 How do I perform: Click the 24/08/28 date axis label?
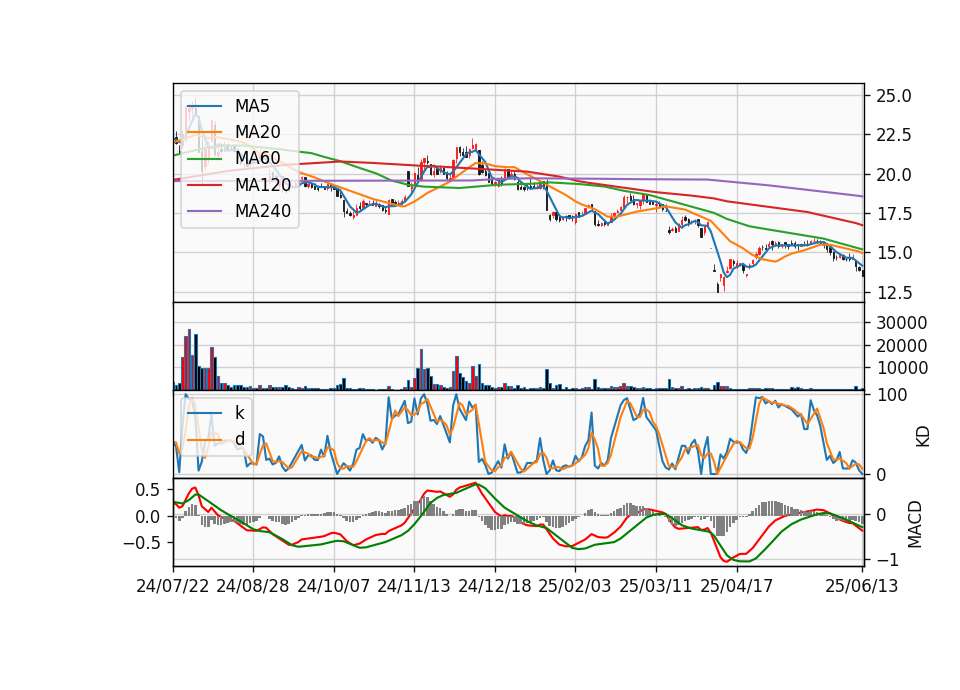(x=253, y=586)
